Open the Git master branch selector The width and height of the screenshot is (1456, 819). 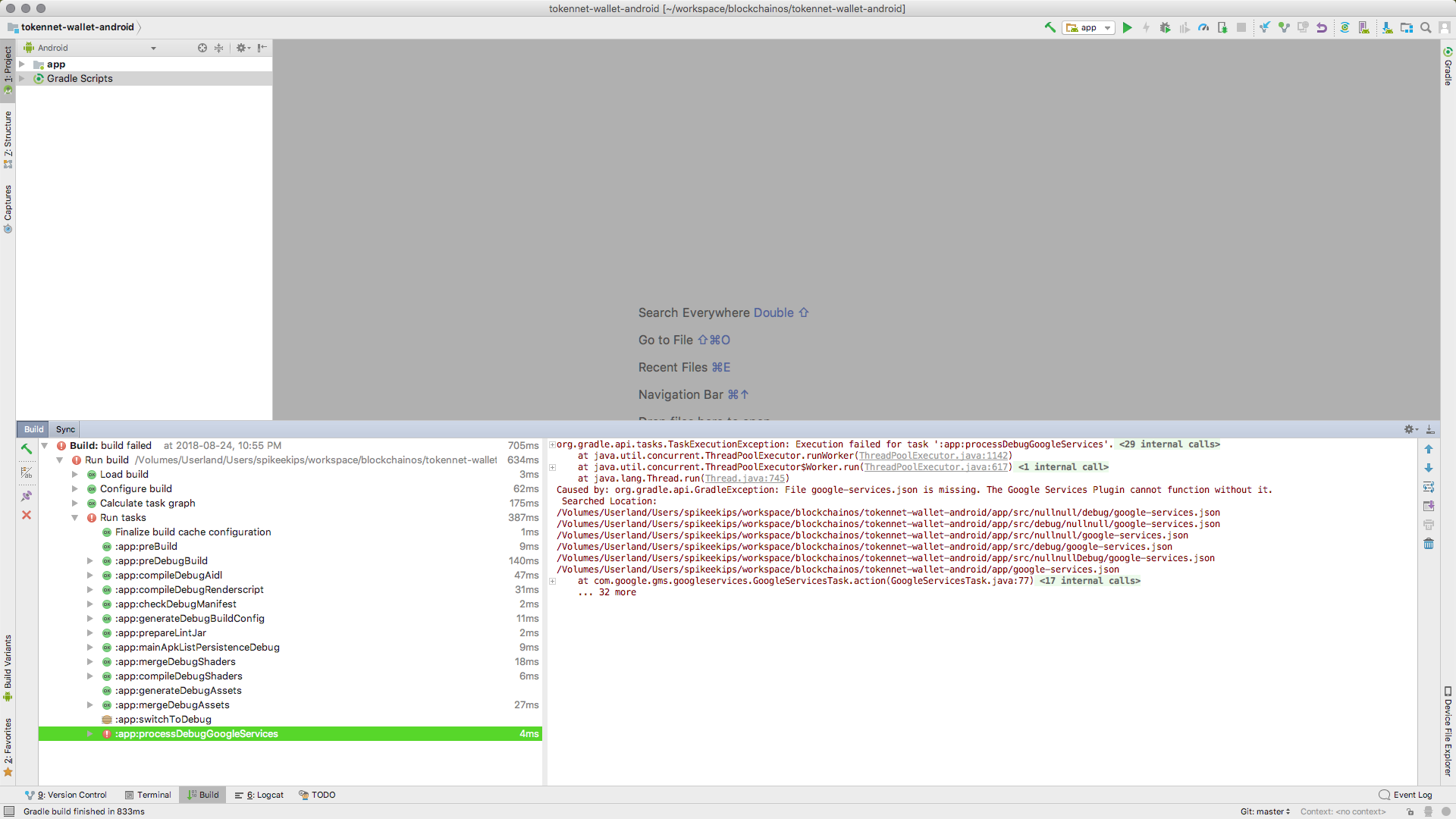(1263, 811)
